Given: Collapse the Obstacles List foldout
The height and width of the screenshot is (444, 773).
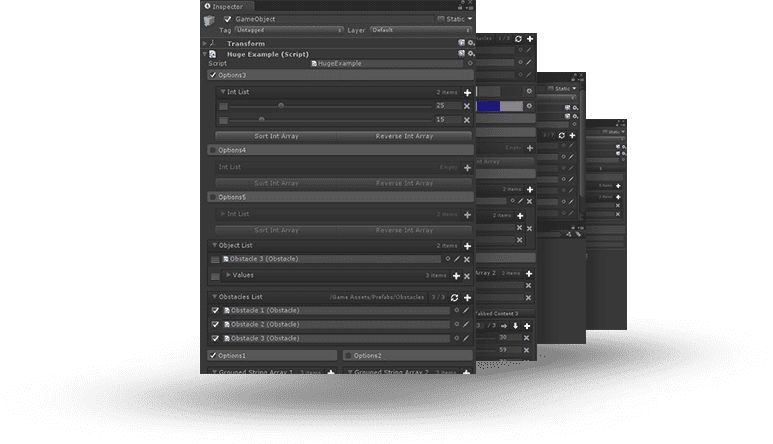Looking at the screenshot, I should click(x=214, y=297).
